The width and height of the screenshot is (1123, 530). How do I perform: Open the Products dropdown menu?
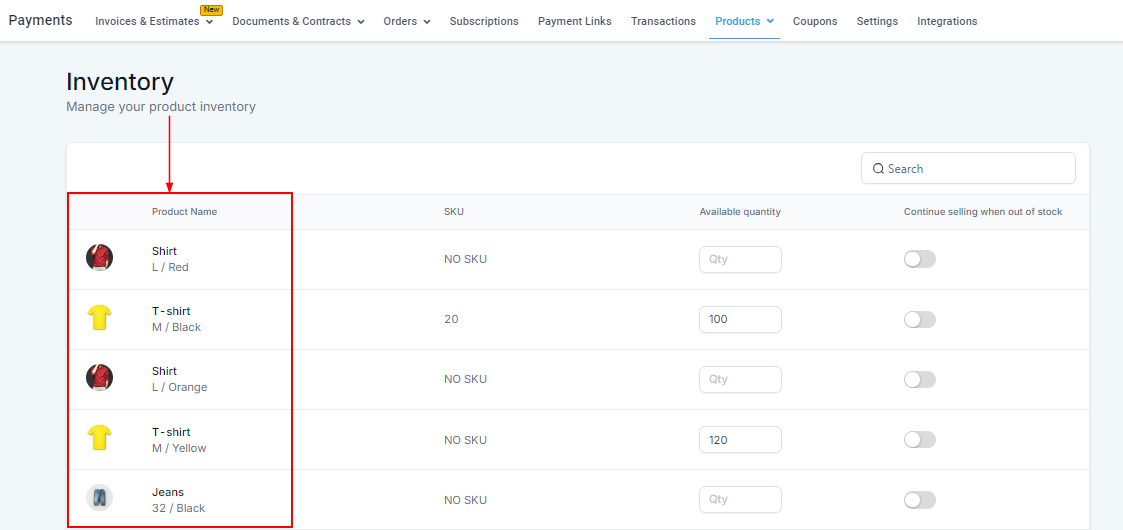(x=744, y=21)
